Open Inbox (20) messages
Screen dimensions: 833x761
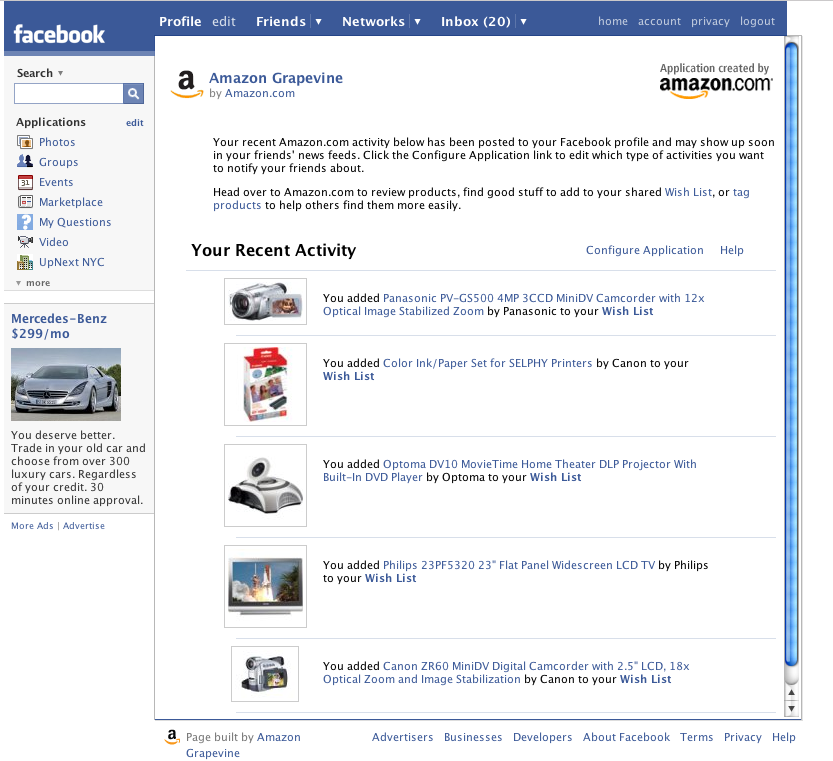click(475, 22)
